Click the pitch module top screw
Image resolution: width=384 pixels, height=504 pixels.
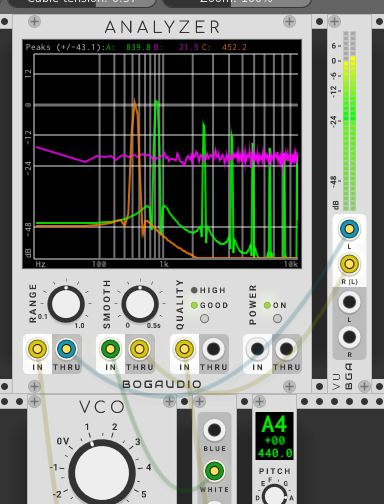(x=259, y=401)
